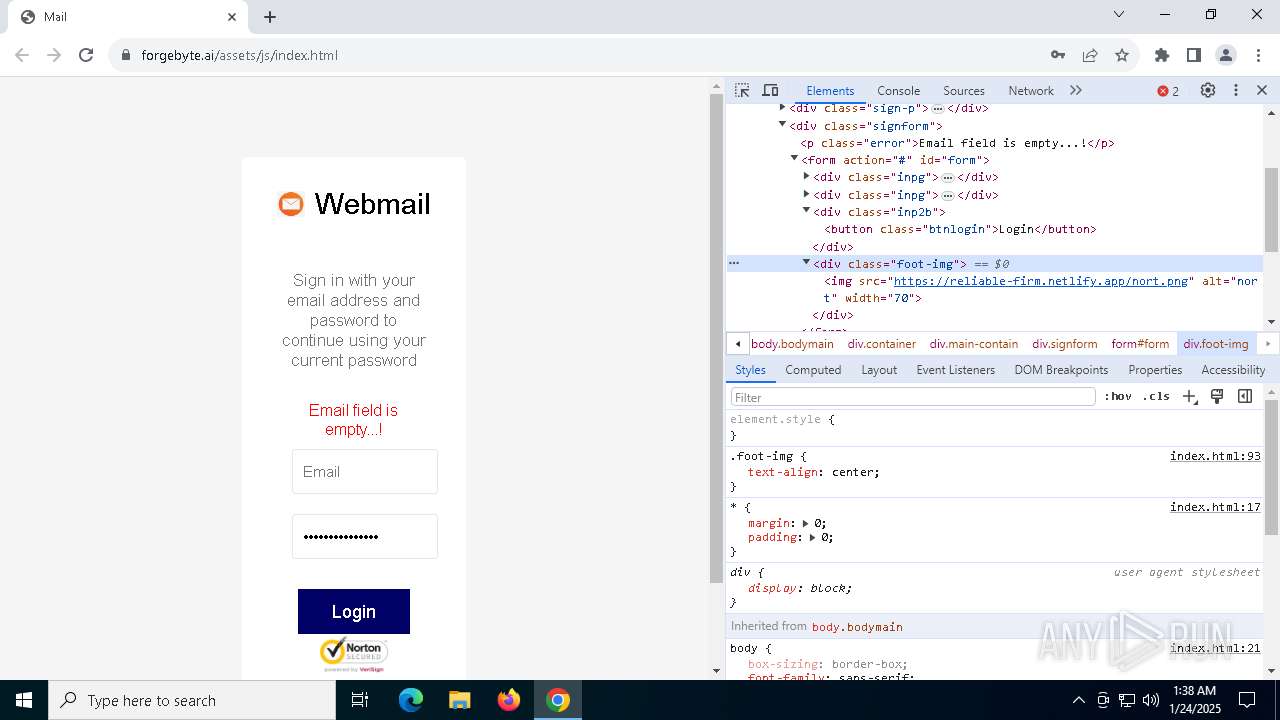1280x720 pixels.
Task: Show the computed styles sidebar
Action: [1245, 397]
